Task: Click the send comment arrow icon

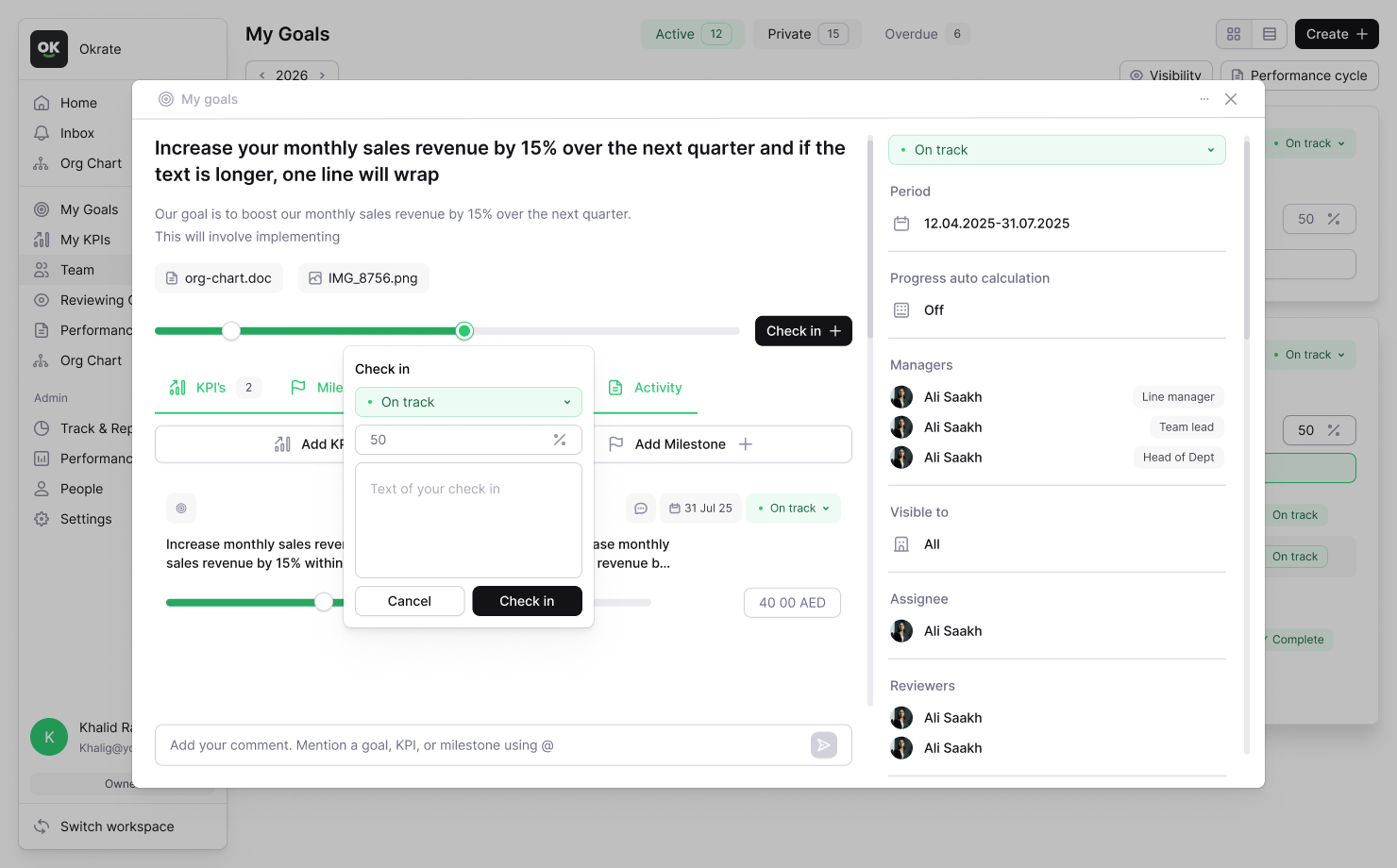Action: (823, 745)
